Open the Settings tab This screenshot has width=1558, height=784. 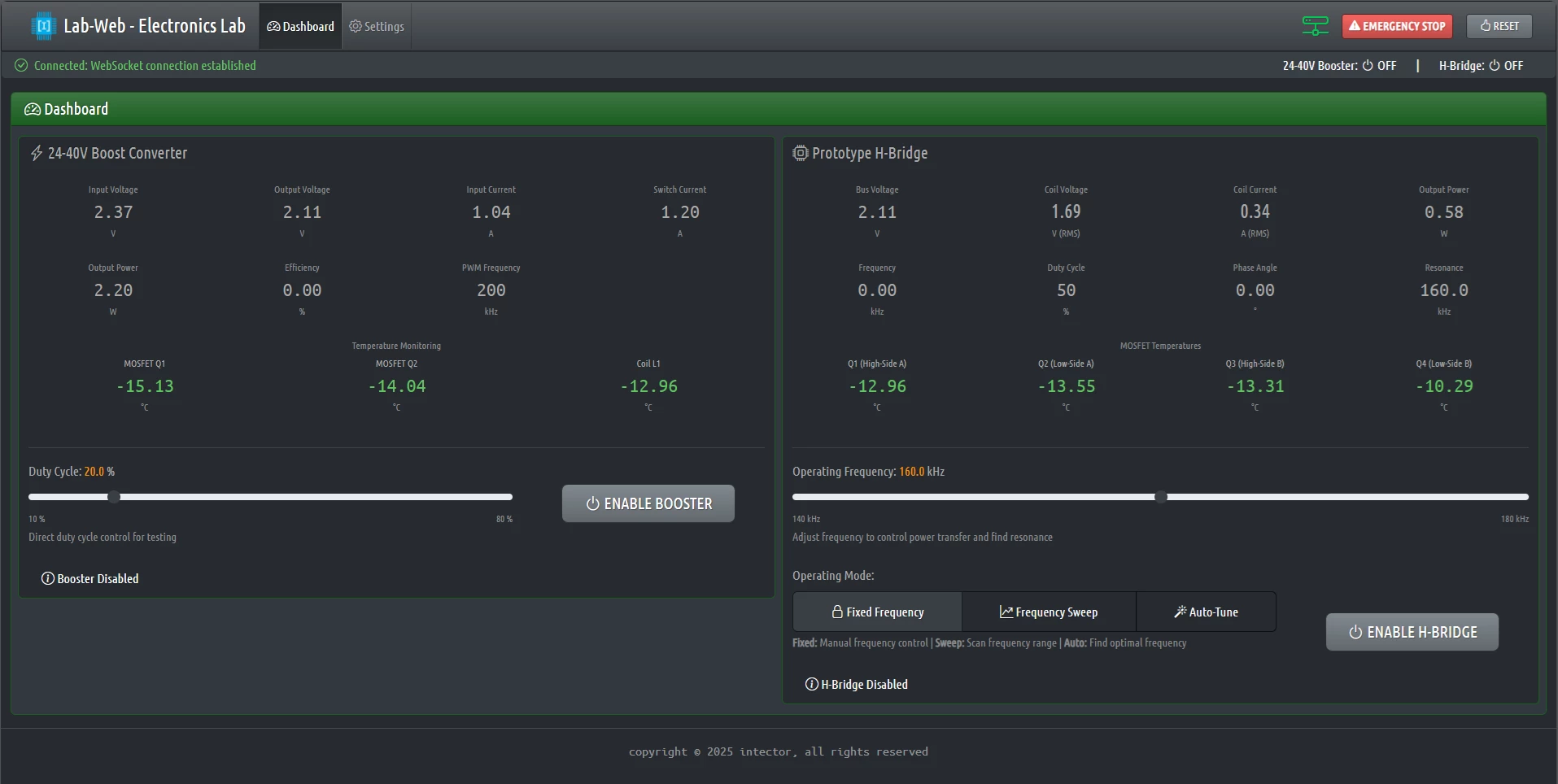(377, 26)
